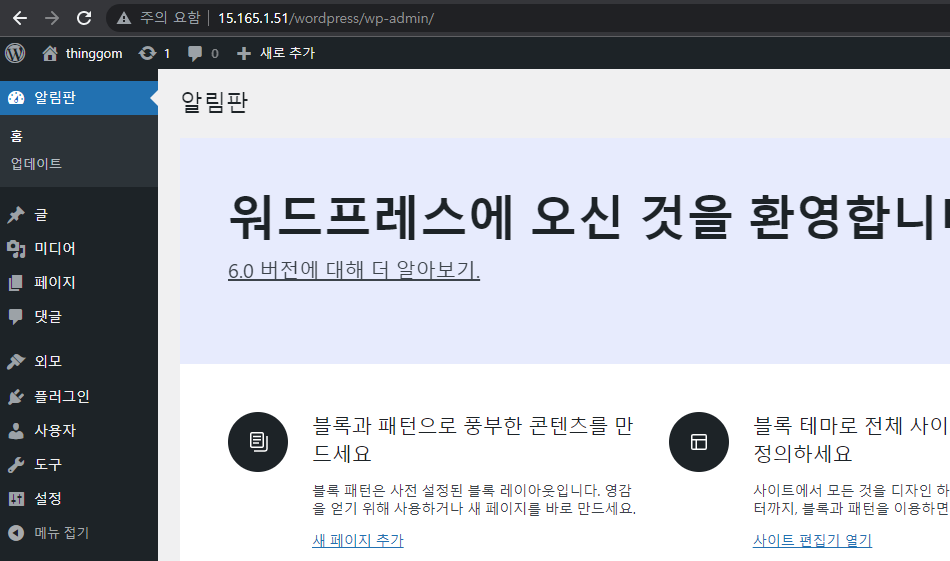Click heading 블록 테마로 전체 사이
950x561 pixels.
click(x=851, y=439)
